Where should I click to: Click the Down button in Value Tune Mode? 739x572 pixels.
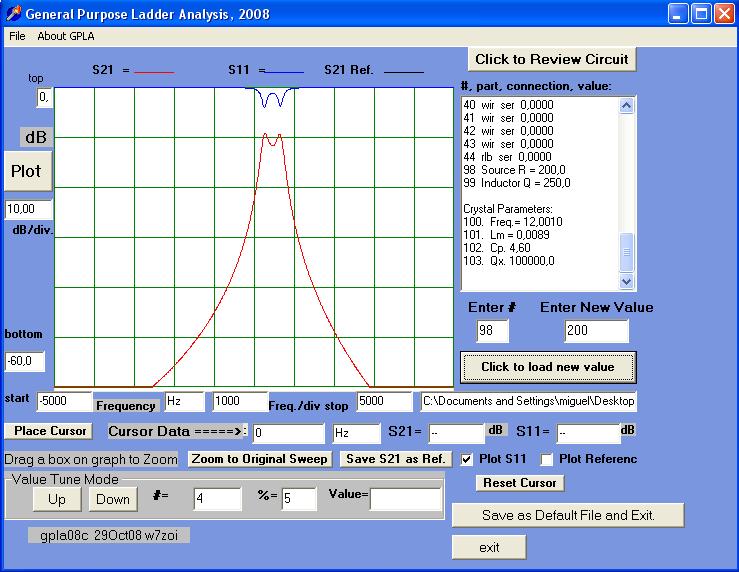click(113, 499)
